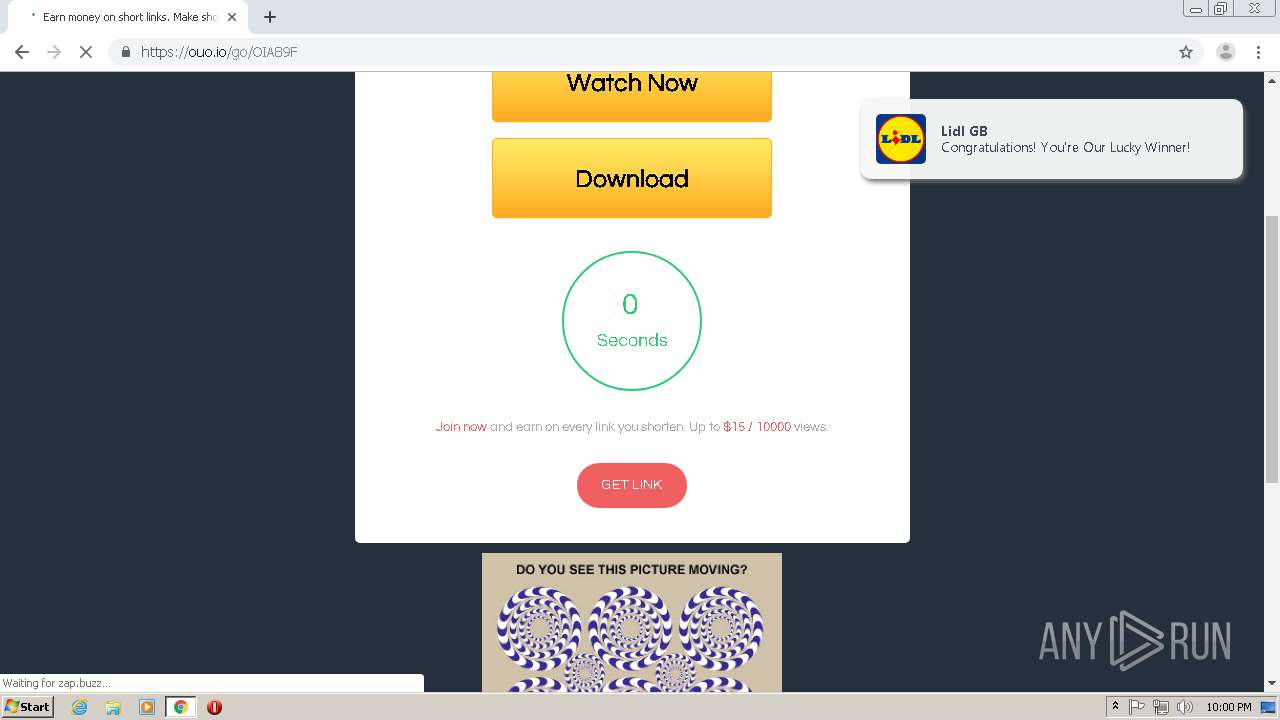Click the page scroll up arrow
This screenshot has height=720, width=1280.
click(1272, 80)
